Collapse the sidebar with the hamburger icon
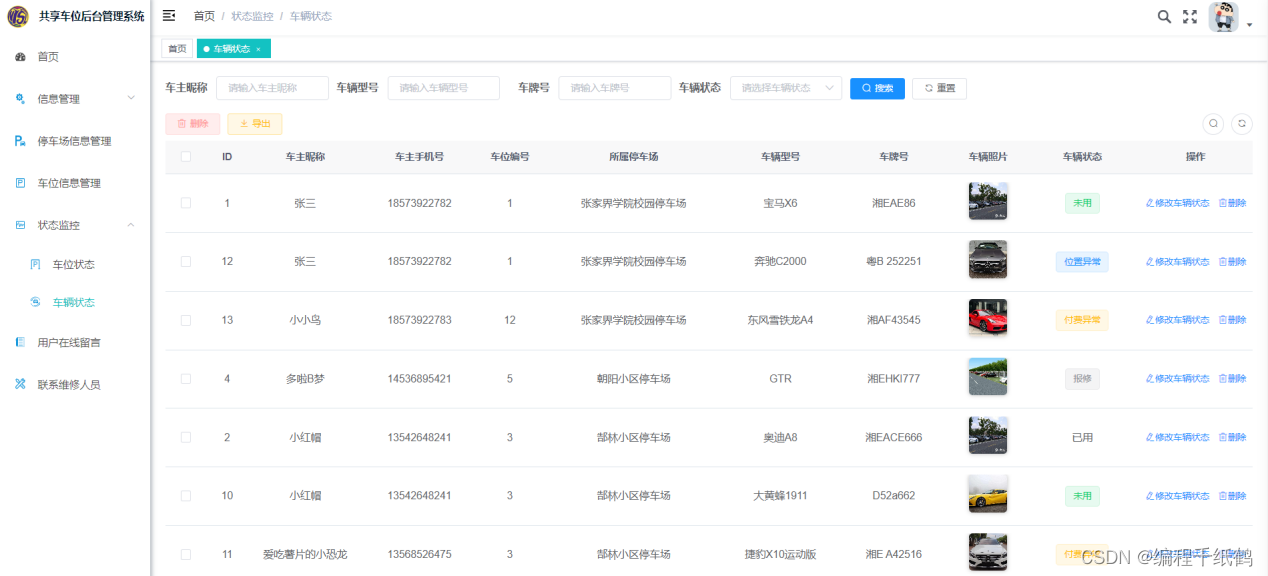Image resolution: width=1268 pixels, height=576 pixels. click(169, 16)
